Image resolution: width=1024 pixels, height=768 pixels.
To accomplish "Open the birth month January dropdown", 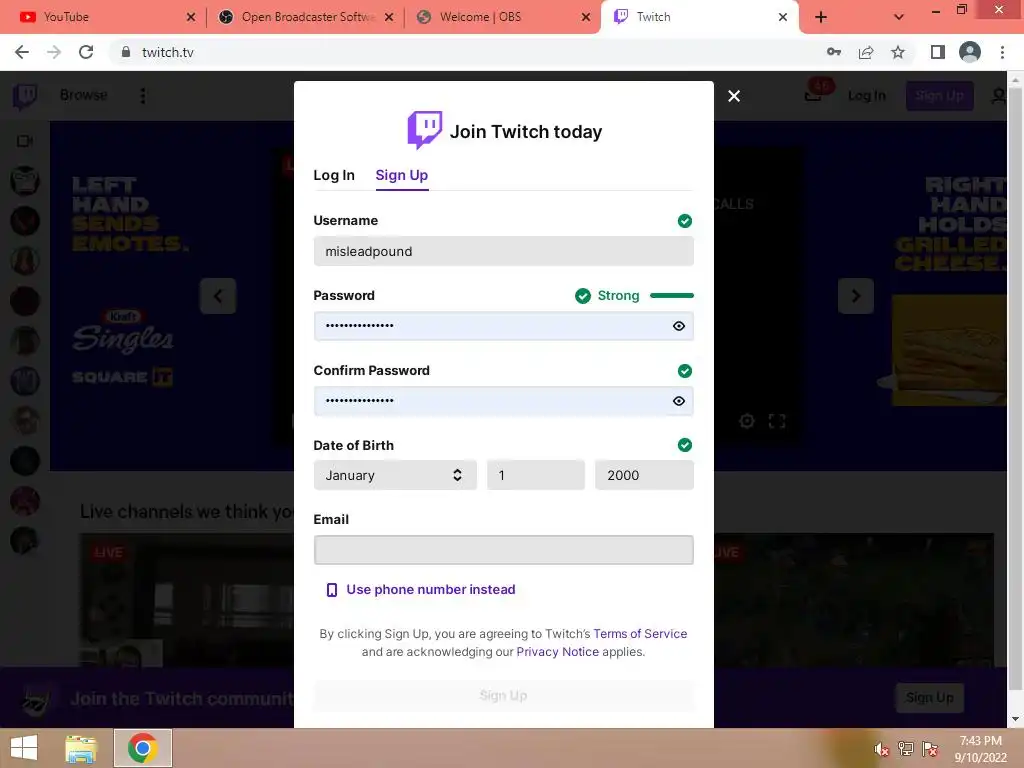I will (x=395, y=475).
